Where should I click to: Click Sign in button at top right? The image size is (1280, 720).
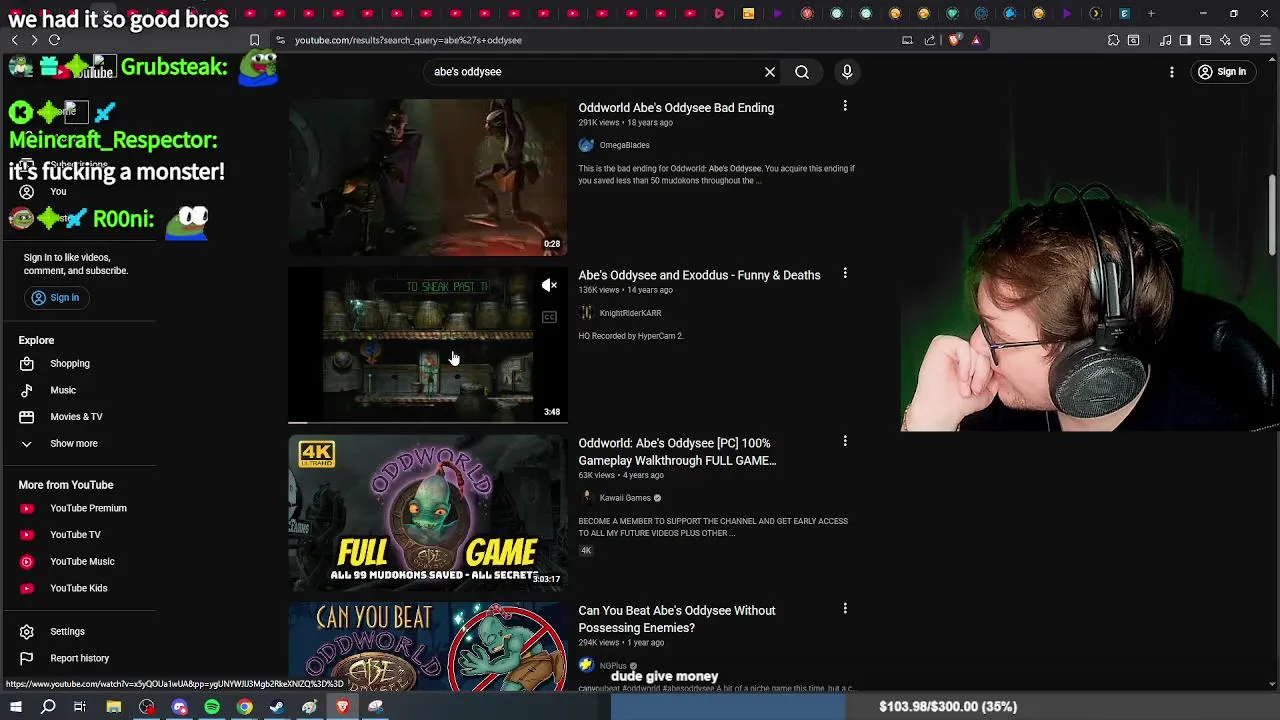coord(1222,72)
